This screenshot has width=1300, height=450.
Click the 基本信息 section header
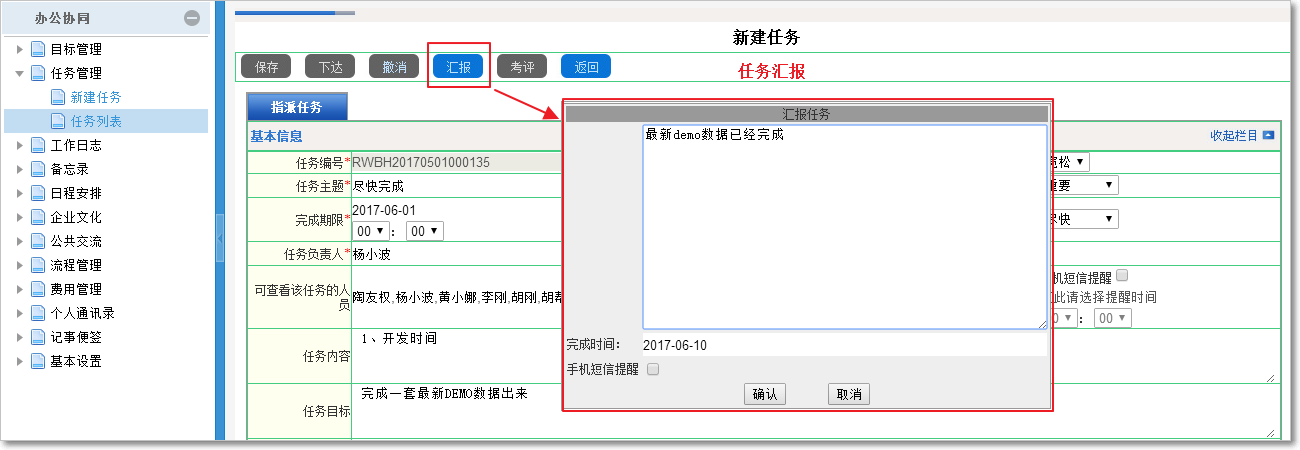pyautogui.click(x=276, y=136)
